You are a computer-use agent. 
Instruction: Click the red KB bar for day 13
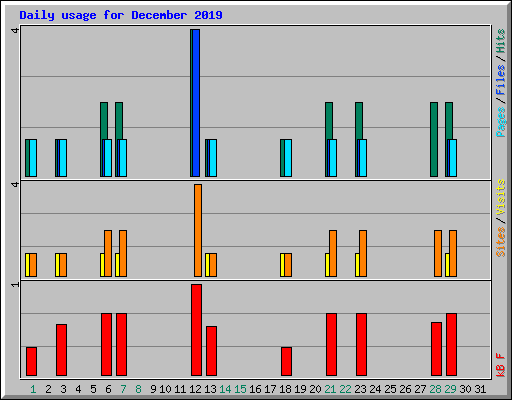coord(211,351)
